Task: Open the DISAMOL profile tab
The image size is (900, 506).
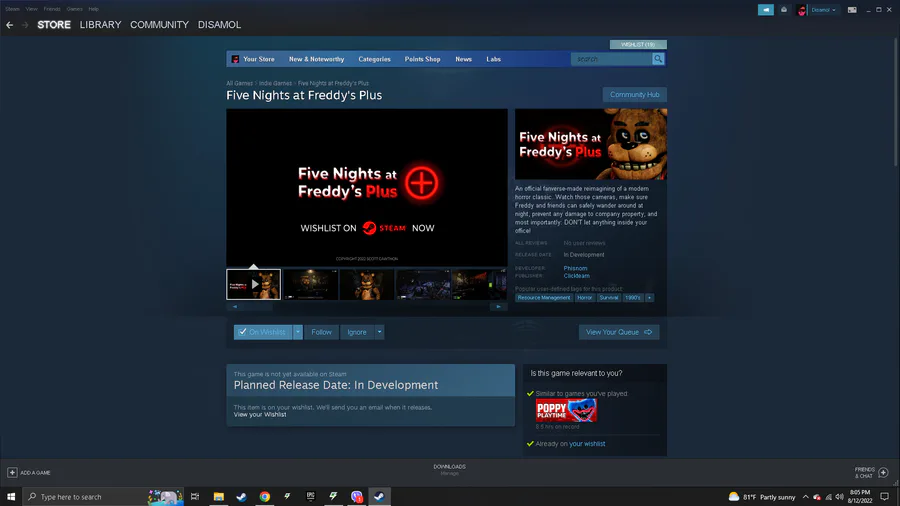Action: pyautogui.click(x=219, y=25)
